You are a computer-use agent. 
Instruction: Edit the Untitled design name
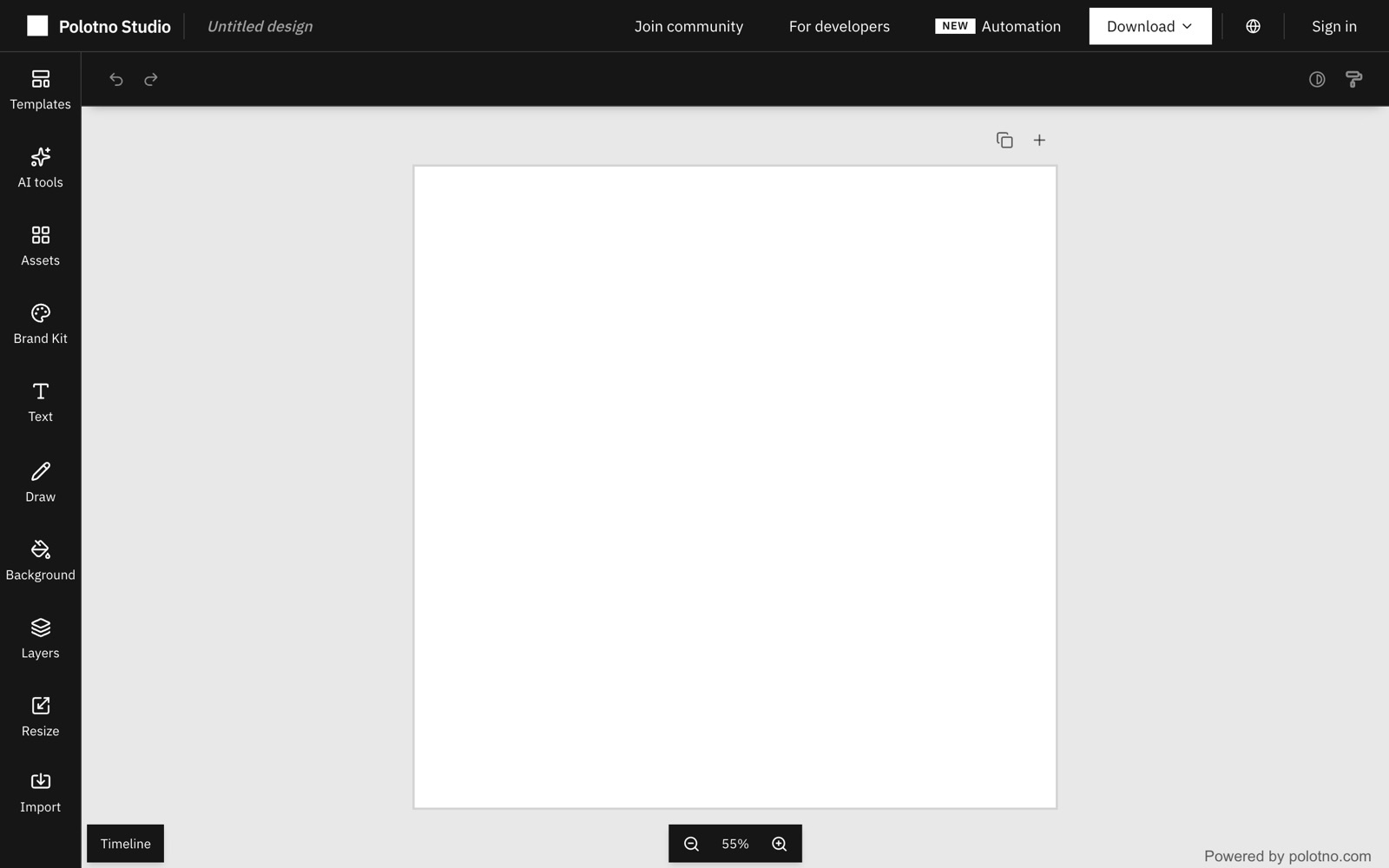260,26
